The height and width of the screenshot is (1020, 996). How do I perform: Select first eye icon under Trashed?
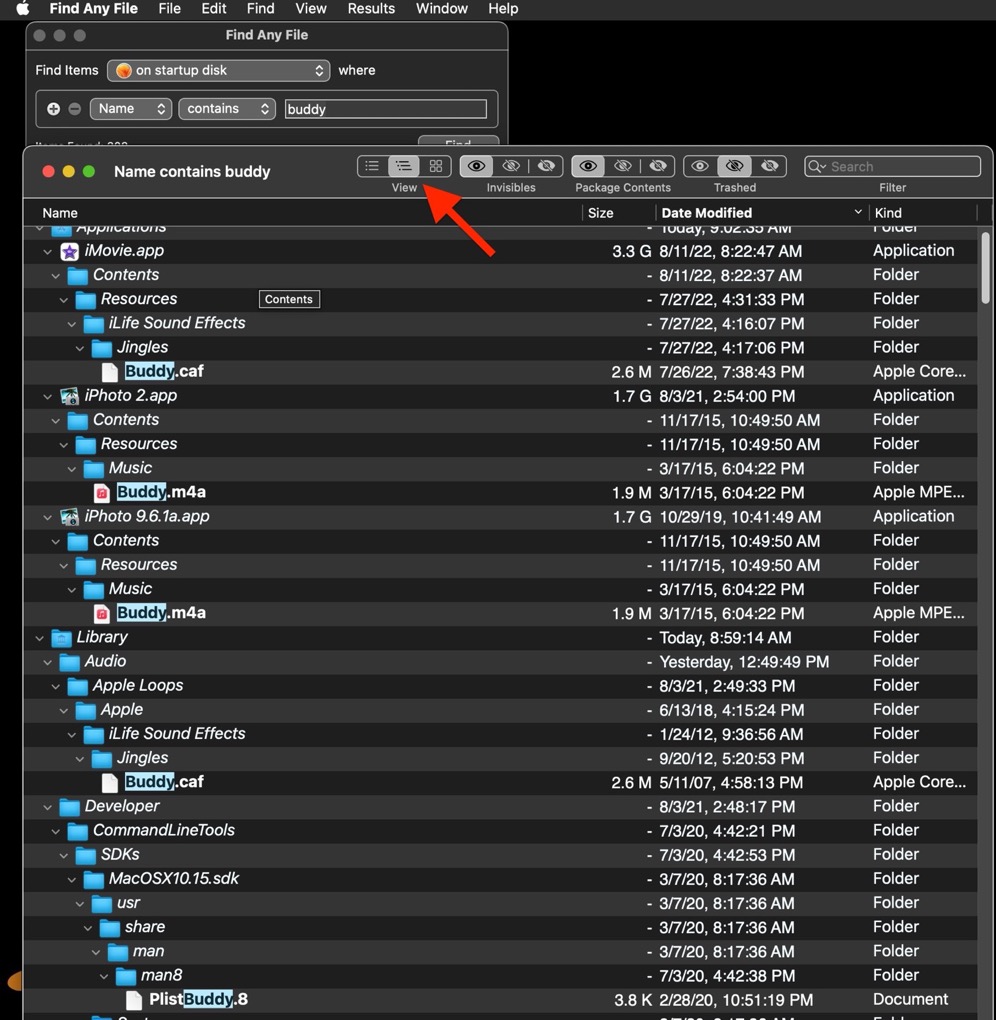click(700, 166)
